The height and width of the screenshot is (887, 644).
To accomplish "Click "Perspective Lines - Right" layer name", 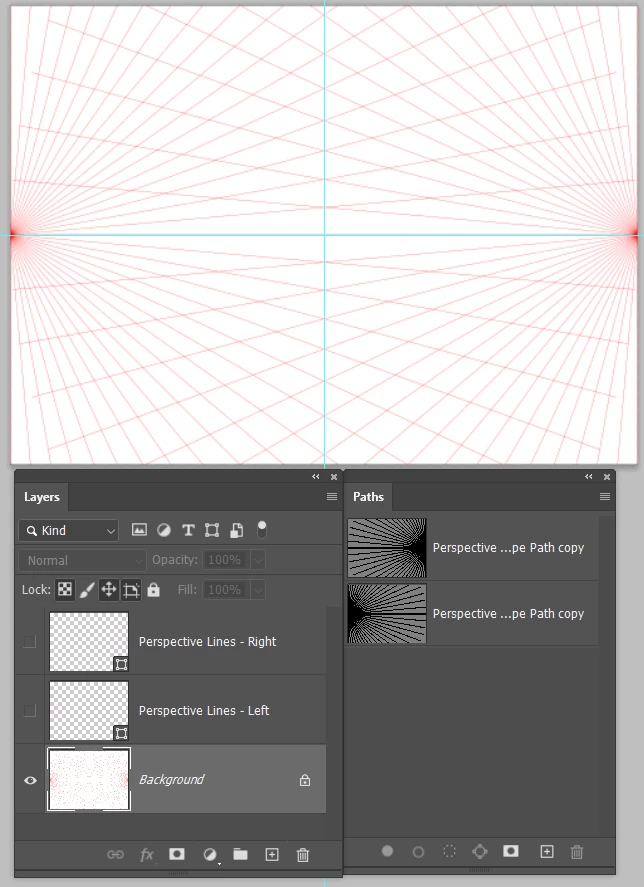I will [x=208, y=641].
